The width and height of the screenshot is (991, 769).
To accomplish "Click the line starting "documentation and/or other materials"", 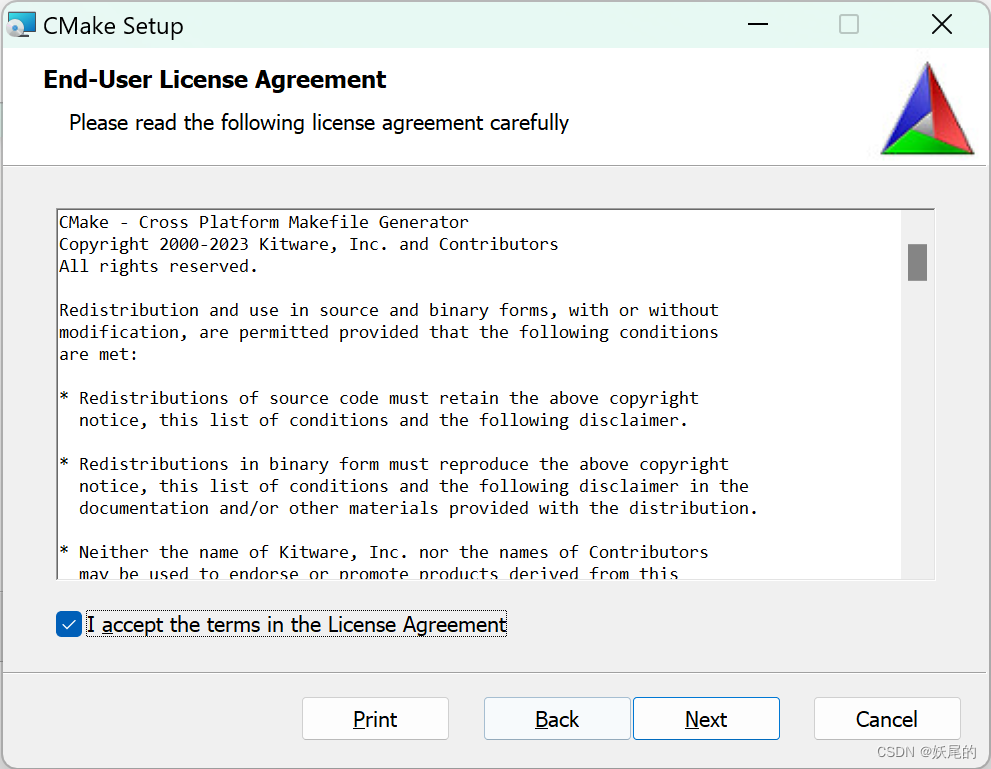I will pyautogui.click(x=418, y=508).
